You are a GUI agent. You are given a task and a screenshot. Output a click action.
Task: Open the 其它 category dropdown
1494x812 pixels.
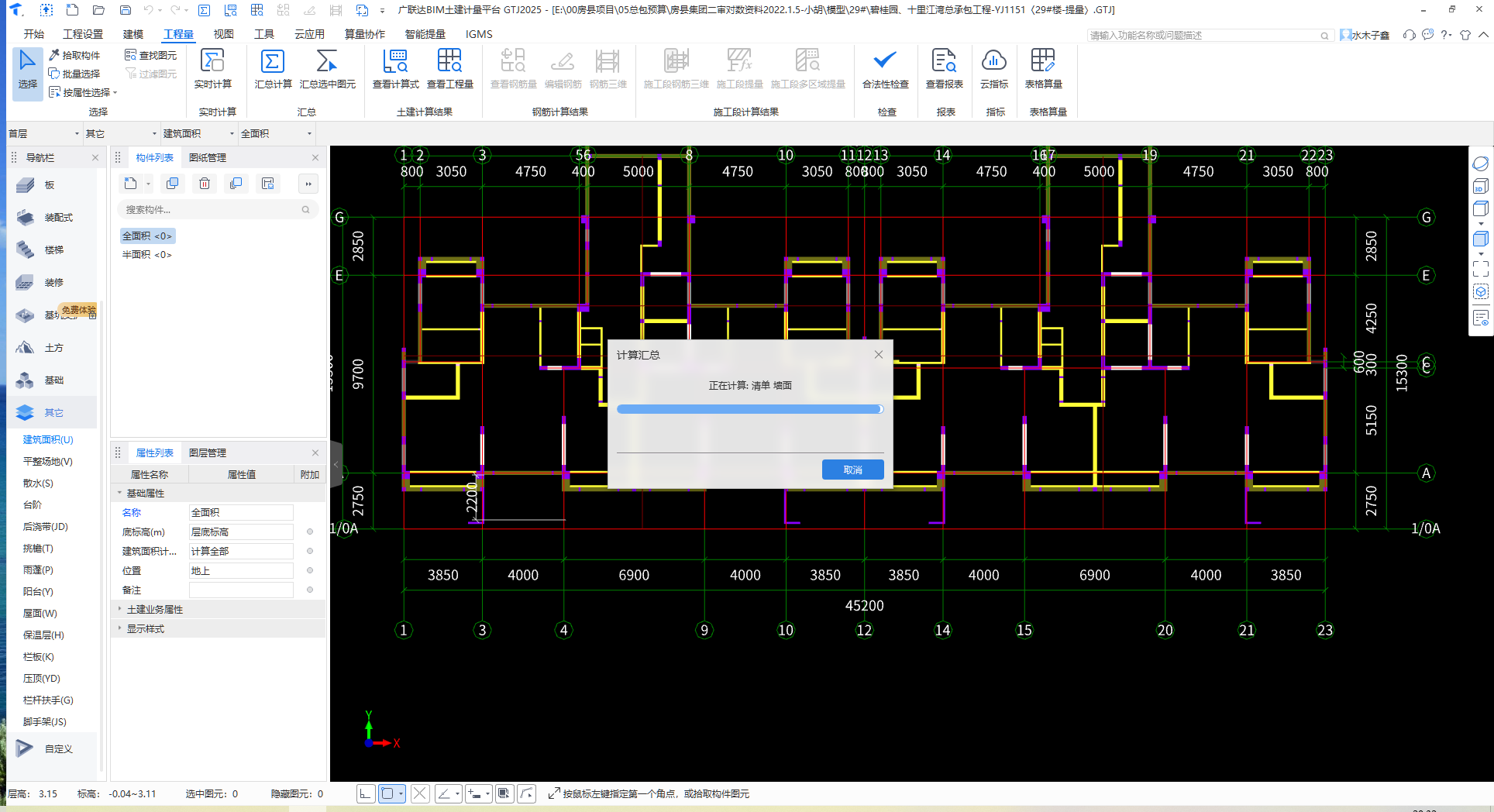click(121, 133)
